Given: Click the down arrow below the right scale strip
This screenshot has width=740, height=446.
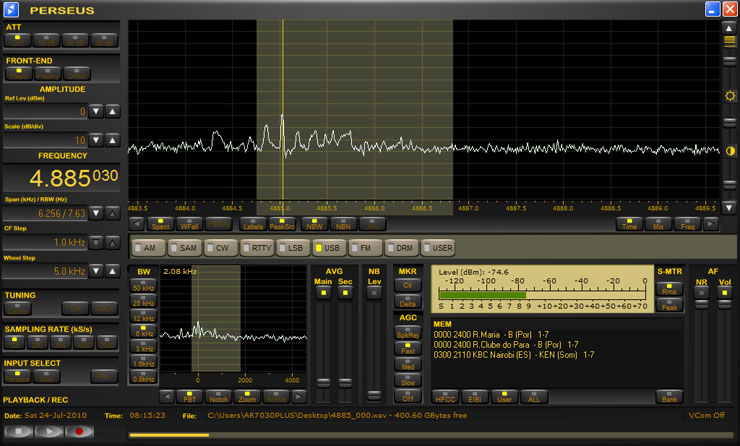Looking at the screenshot, I should [x=729, y=207].
